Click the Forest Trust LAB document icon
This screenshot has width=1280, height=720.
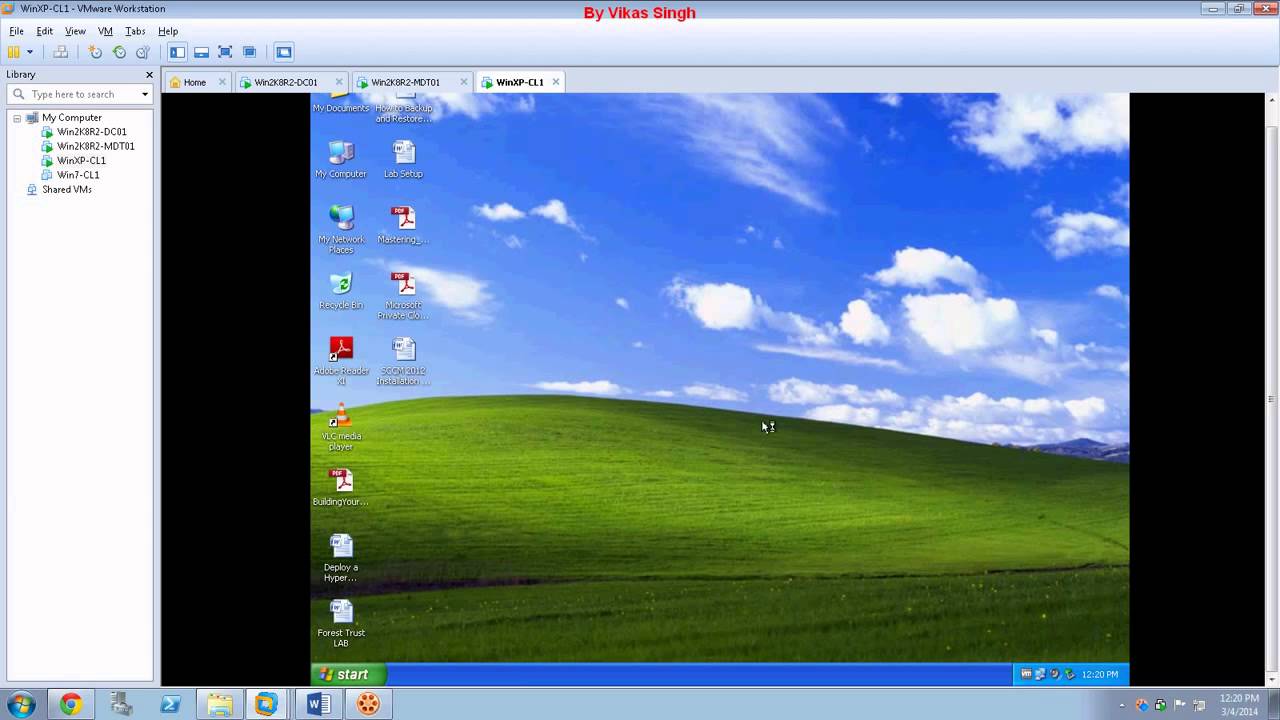[x=341, y=624]
